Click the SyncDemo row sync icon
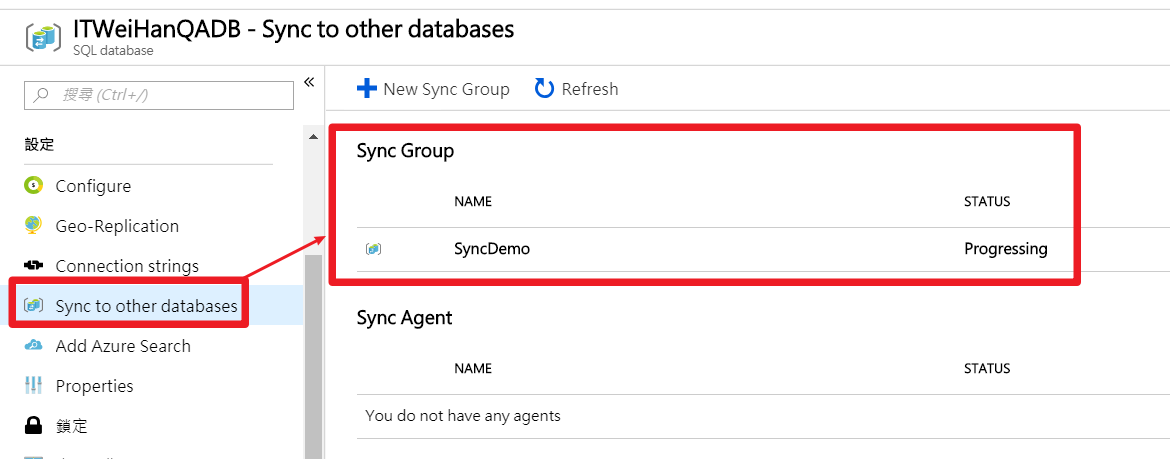The height and width of the screenshot is (460, 1170). pos(373,249)
